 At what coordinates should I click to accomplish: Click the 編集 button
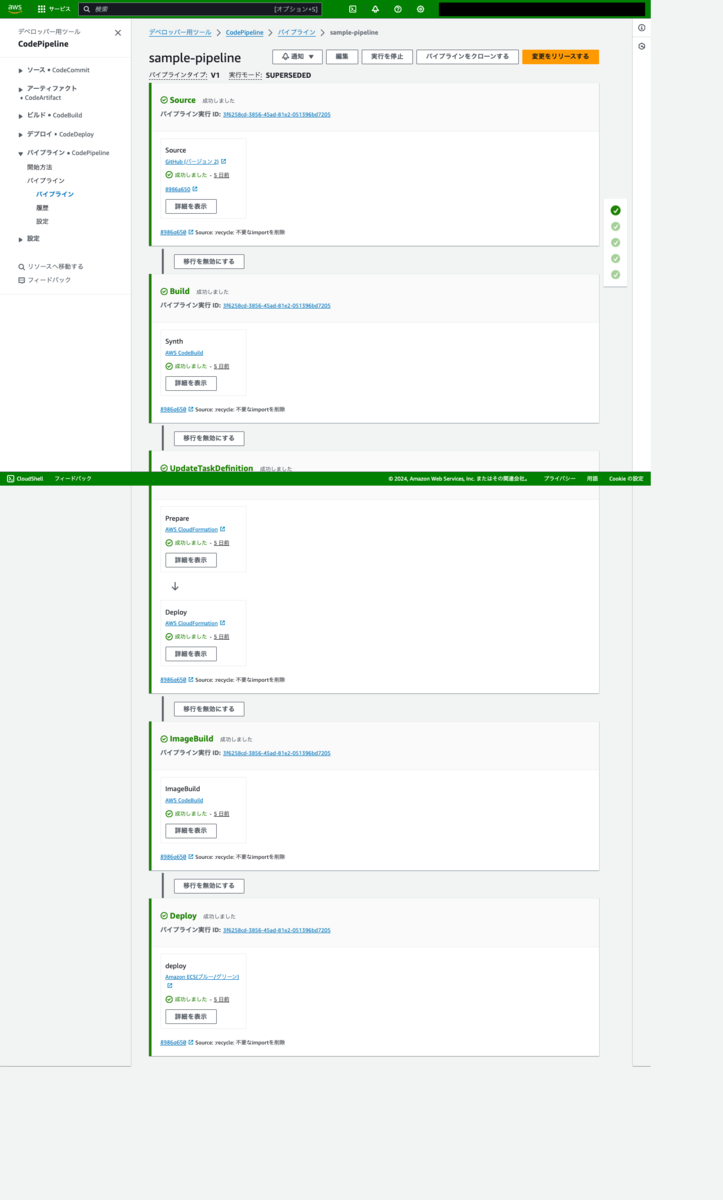point(341,57)
